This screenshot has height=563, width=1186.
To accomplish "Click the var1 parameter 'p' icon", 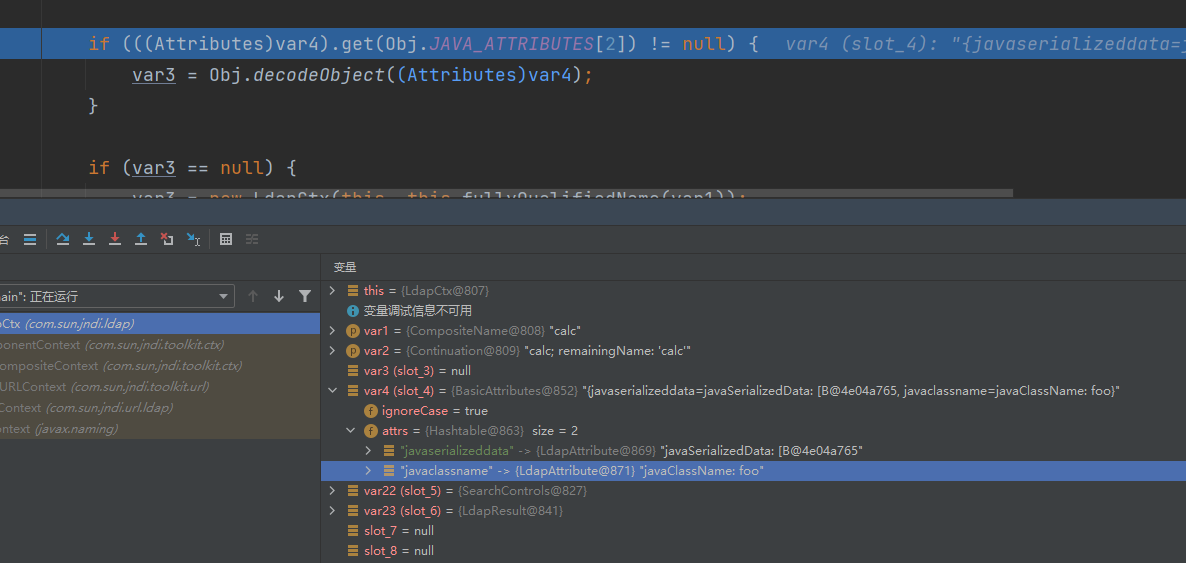I will pos(352,331).
